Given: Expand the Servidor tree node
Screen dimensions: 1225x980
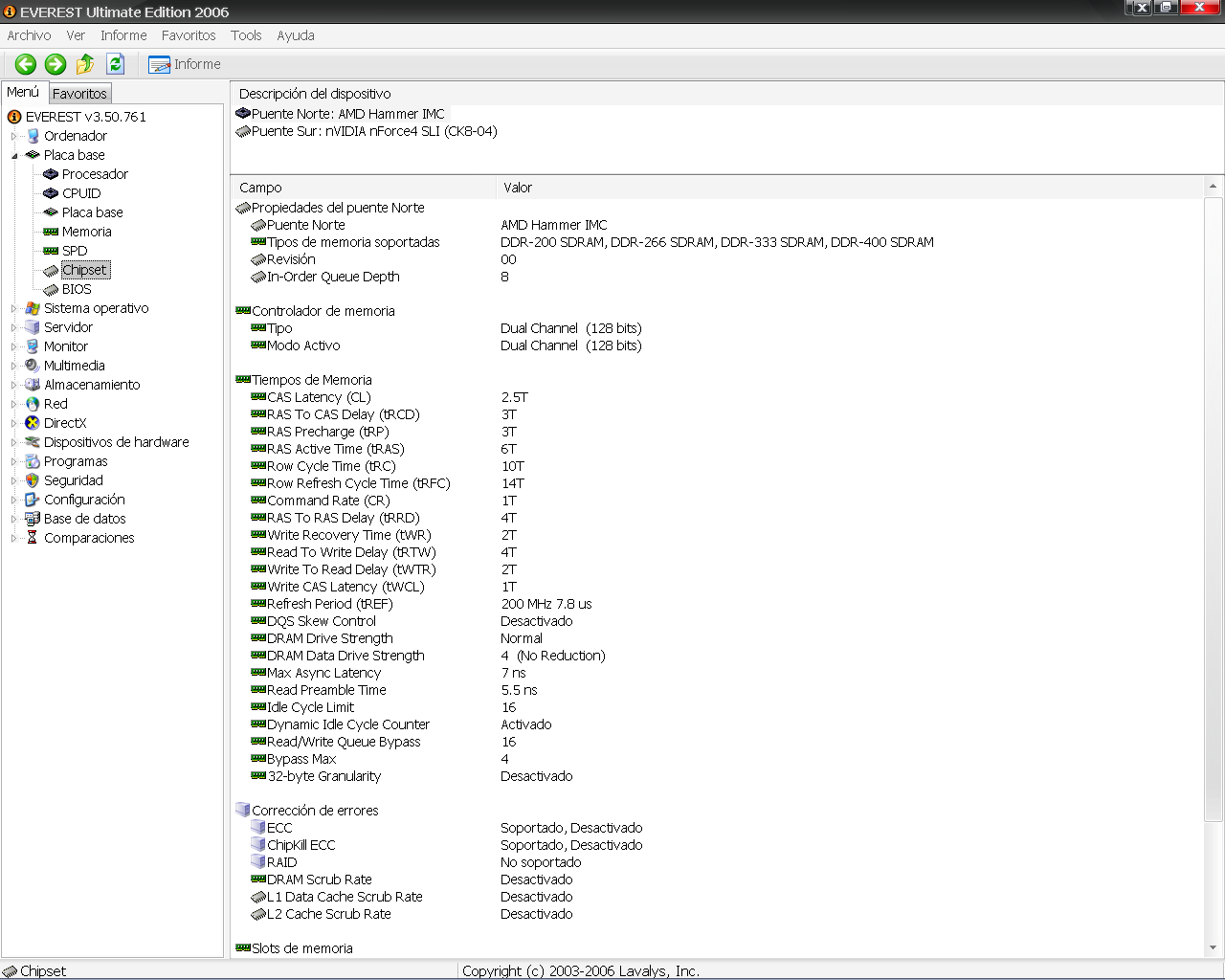Looking at the screenshot, I should (x=14, y=327).
